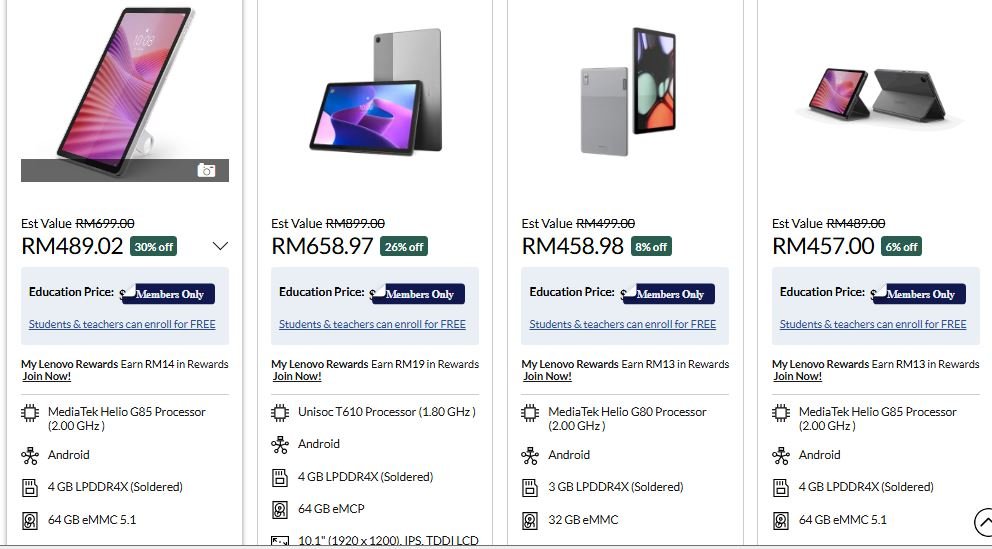The width and height of the screenshot is (992, 549).
Task: Click the camera gallery icon on first tablet
Action: point(206,171)
